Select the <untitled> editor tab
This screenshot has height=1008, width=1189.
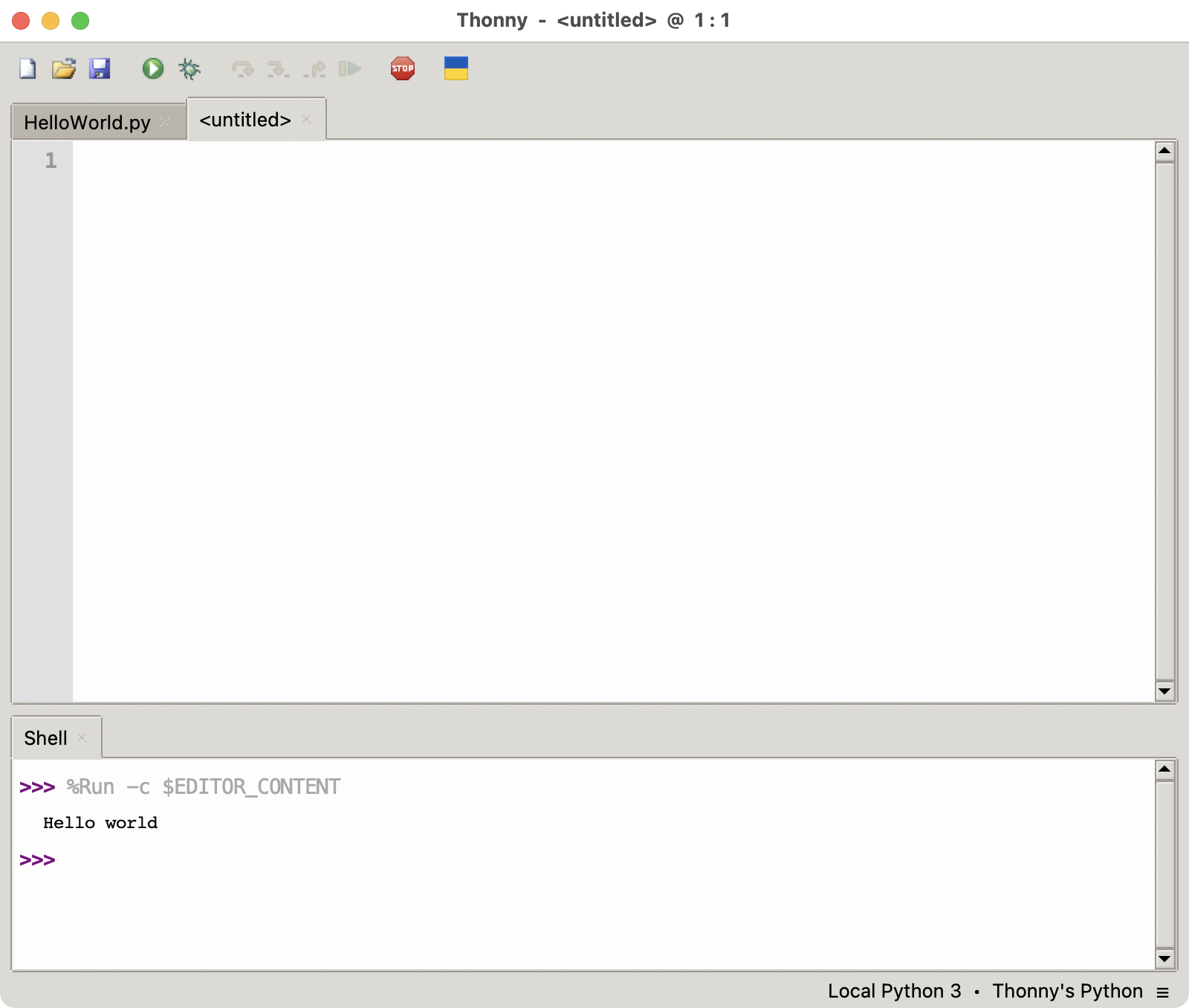244,120
